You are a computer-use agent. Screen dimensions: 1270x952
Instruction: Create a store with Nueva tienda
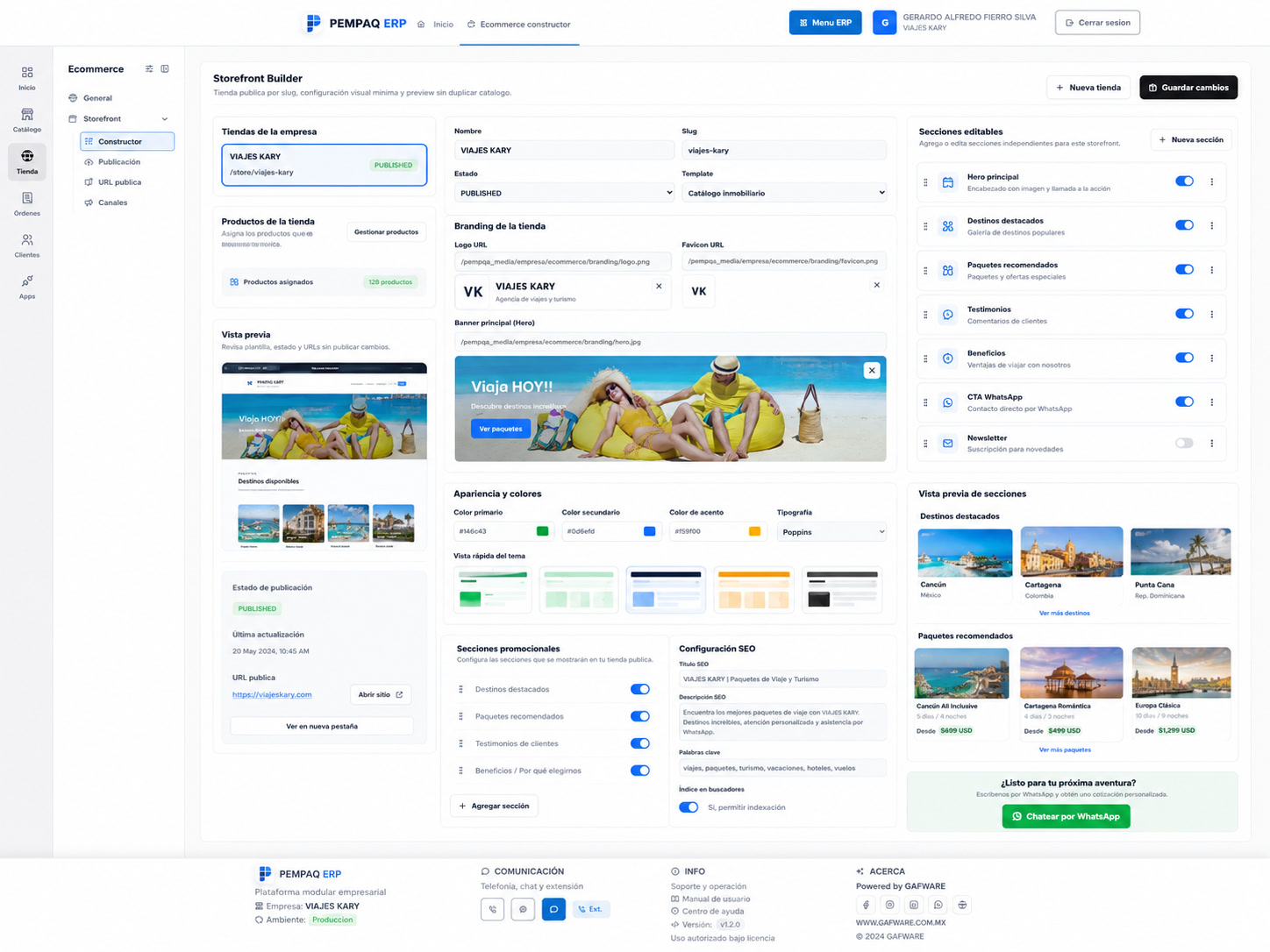(1088, 88)
